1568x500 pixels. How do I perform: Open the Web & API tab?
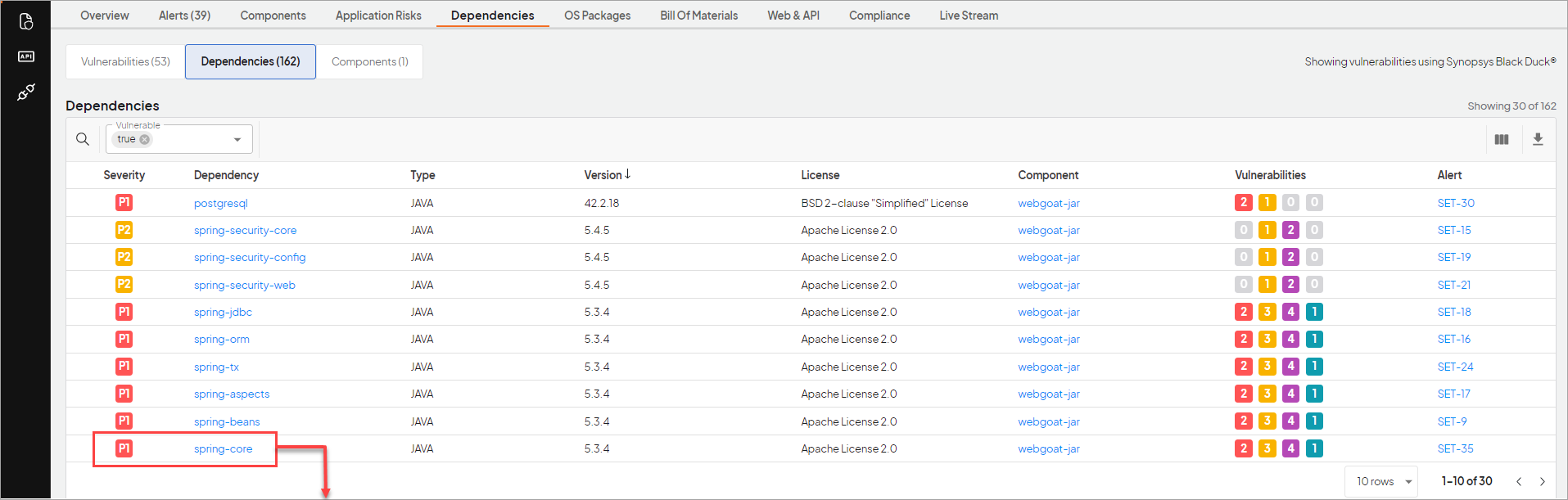[793, 16]
